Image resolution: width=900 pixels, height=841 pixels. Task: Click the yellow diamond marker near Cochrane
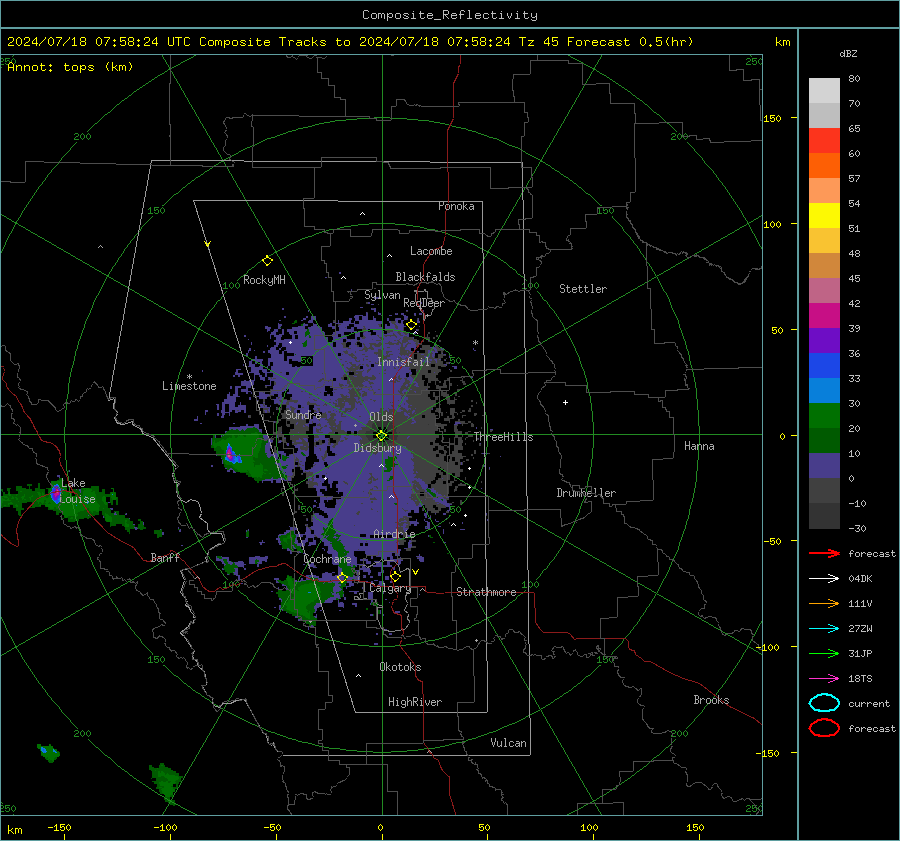coord(342,578)
